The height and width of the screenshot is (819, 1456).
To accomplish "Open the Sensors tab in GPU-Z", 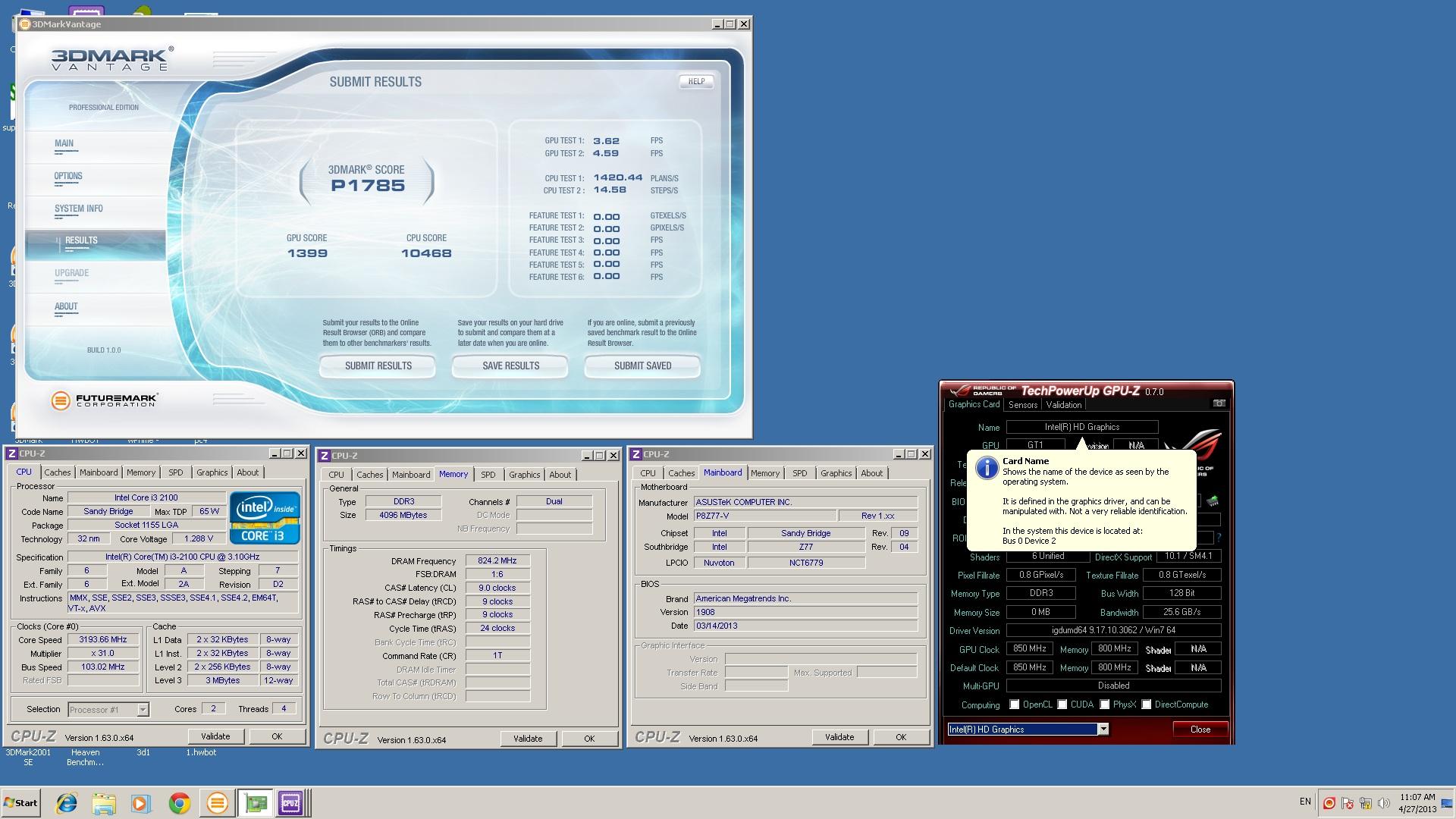I will [1022, 405].
